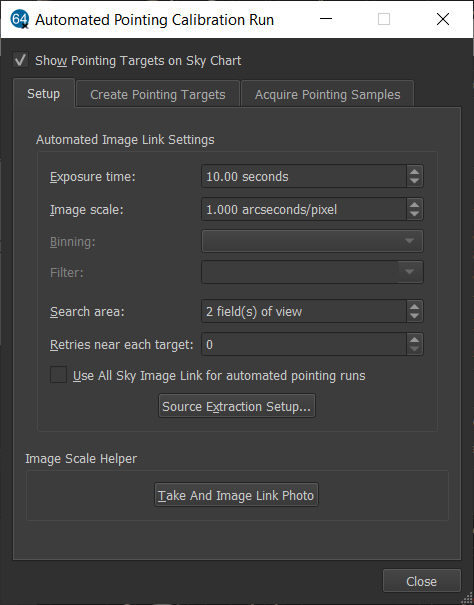Switch to Acquire Pointing Samples tab
Screen dimensions: 474x605
327,94
